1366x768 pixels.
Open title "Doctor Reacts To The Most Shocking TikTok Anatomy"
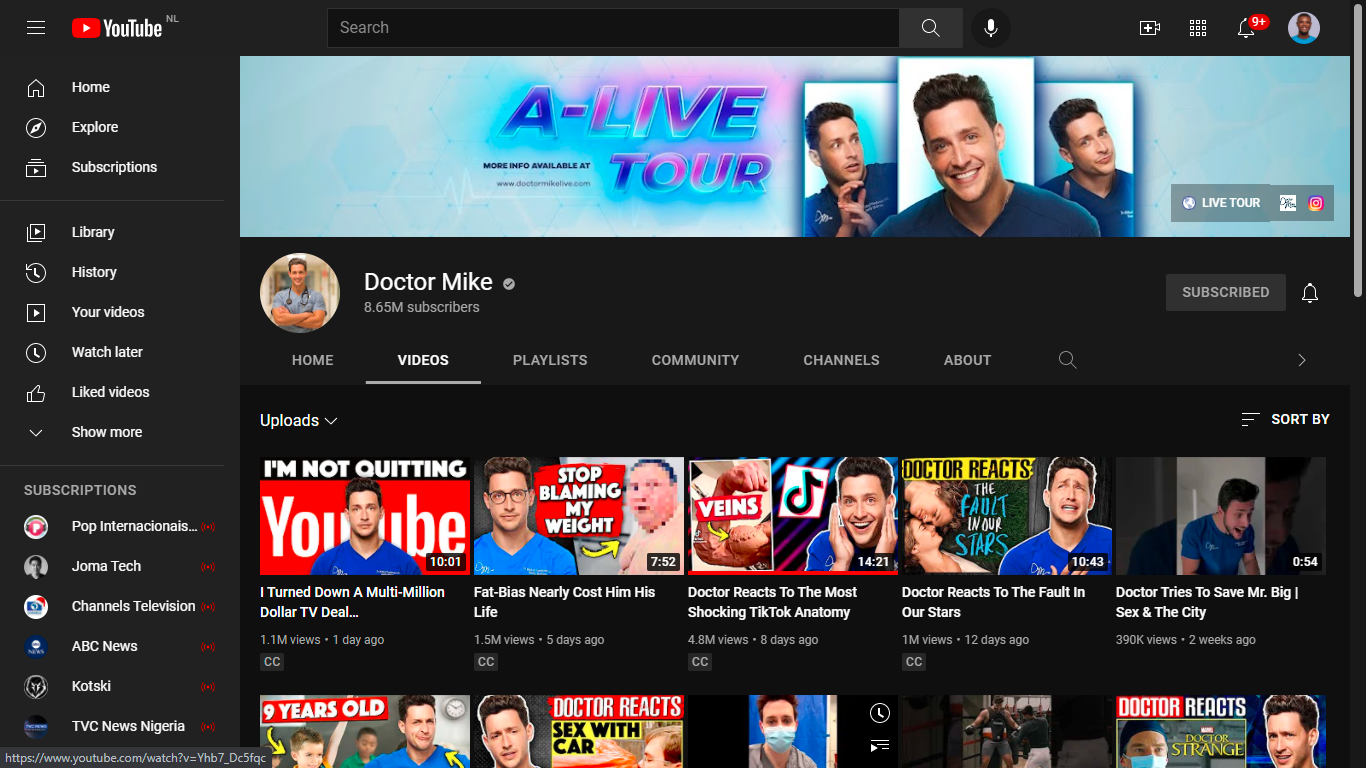[773, 602]
